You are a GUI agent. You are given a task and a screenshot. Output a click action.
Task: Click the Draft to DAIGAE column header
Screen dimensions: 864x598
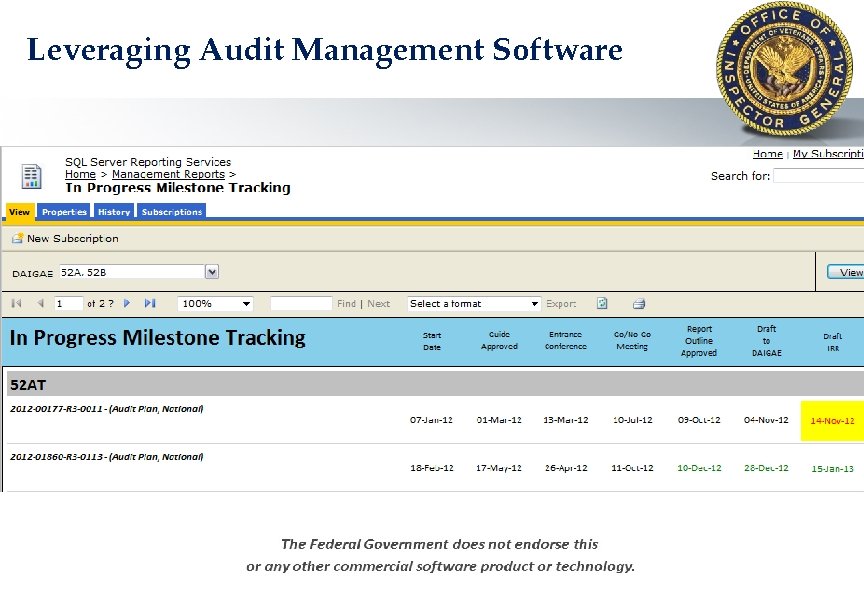coord(766,341)
